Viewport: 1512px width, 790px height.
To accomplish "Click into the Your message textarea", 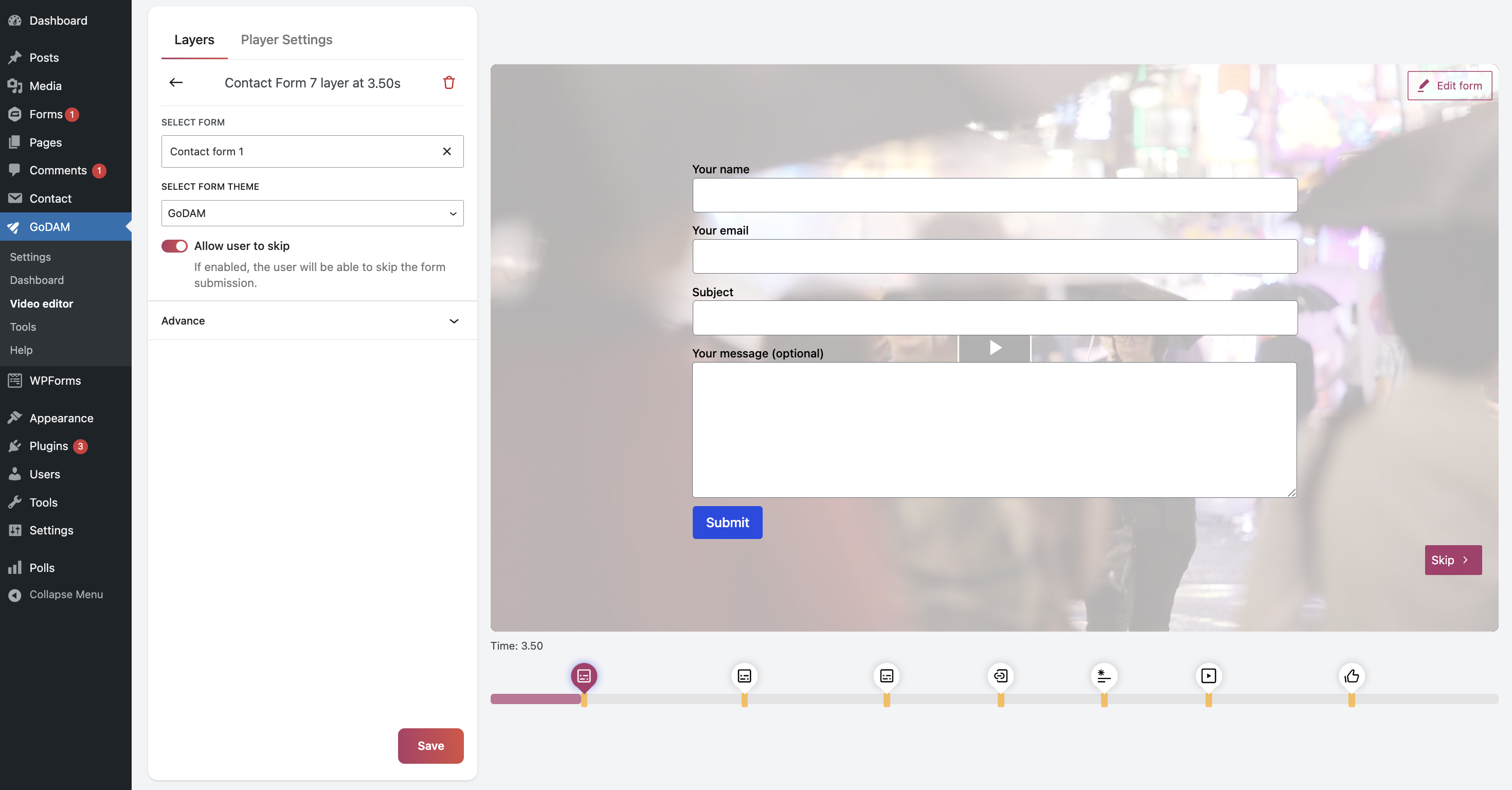I will (x=995, y=430).
